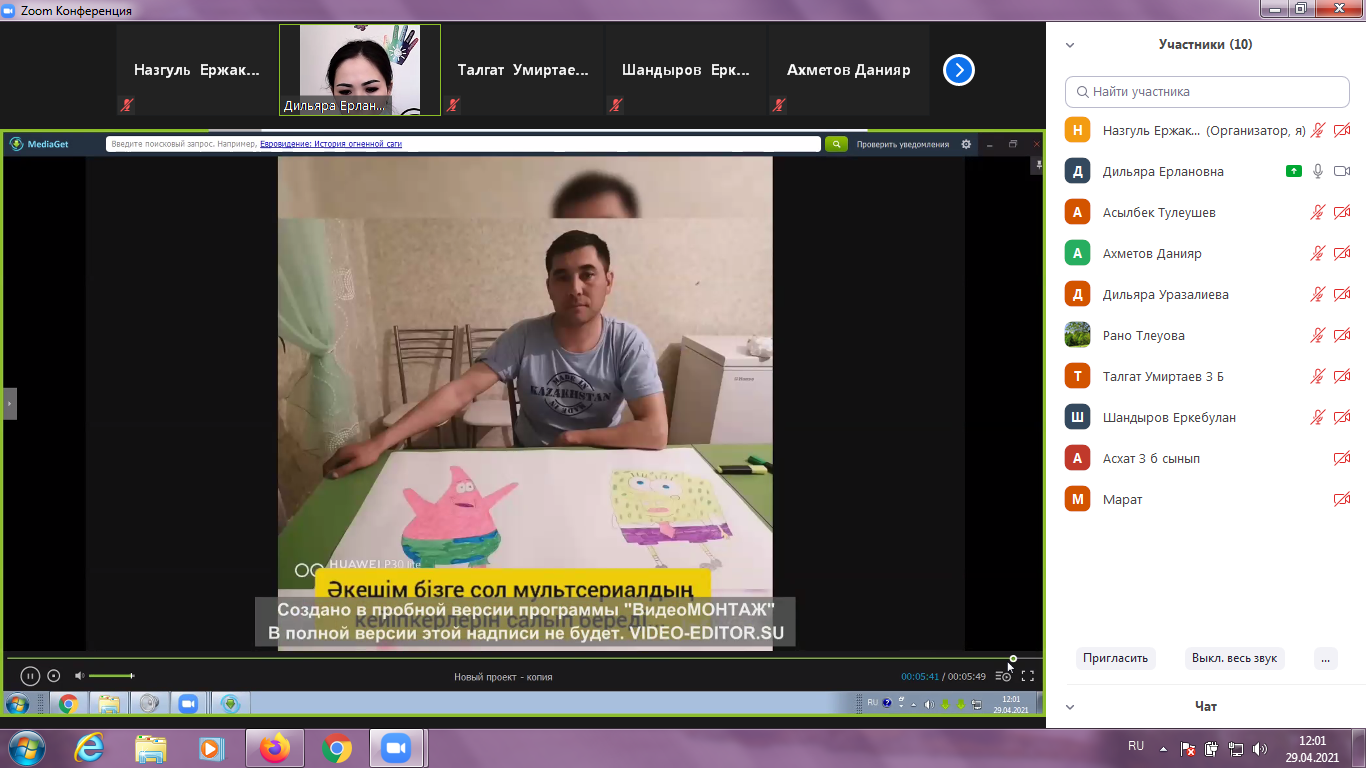Click Дильяра Ерлановна camera icon
Image resolution: width=1366 pixels, height=768 pixels.
tap(1342, 171)
